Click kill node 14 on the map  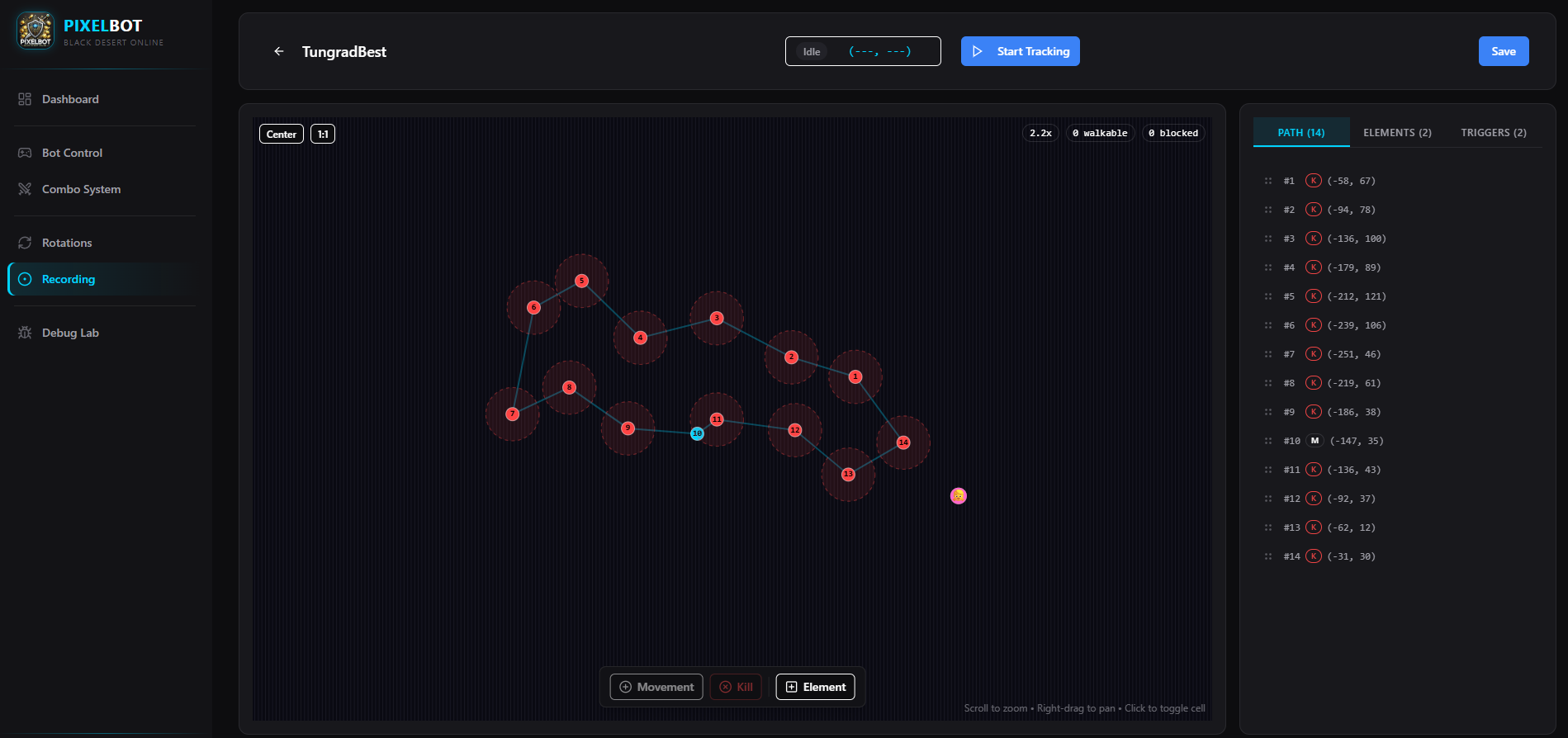click(x=903, y=442)
